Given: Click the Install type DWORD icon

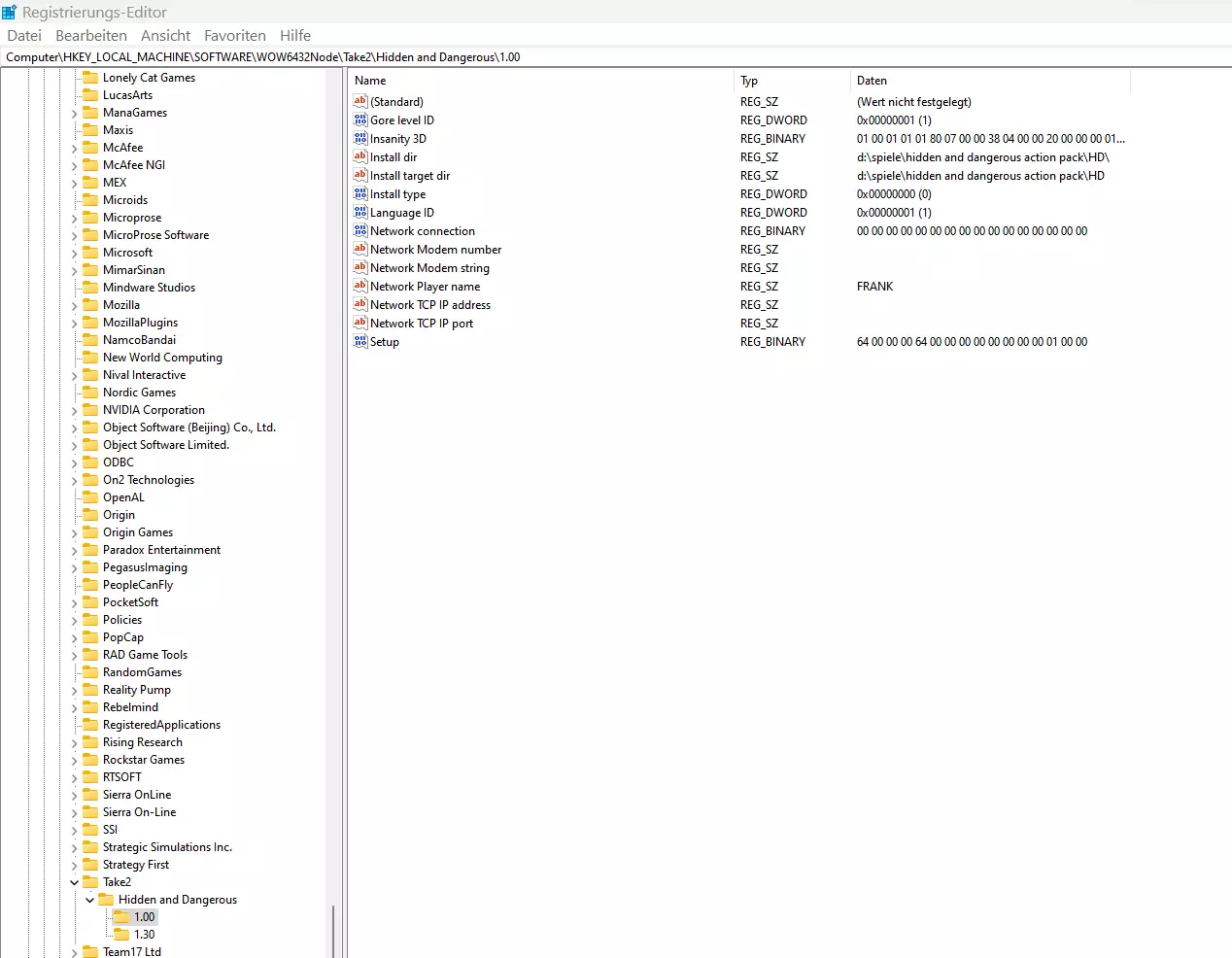Looking at the screenshot, I should click(360, 193).
